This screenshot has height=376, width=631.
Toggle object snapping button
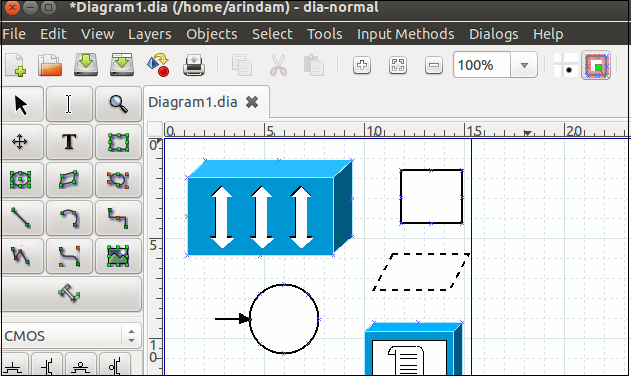tap(596, 65)
